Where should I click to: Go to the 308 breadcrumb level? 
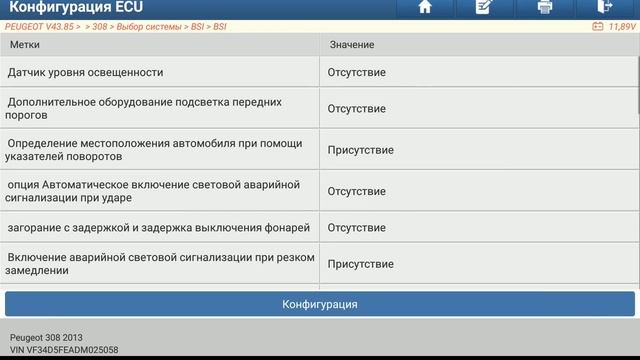(100, 27)
